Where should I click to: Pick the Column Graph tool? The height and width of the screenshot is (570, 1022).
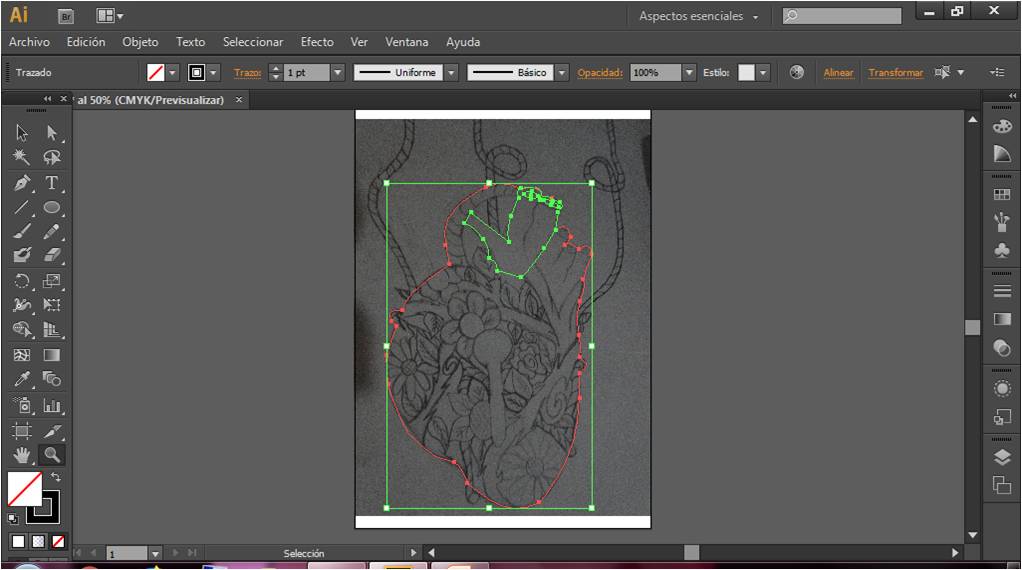click(x=51, y=405)
